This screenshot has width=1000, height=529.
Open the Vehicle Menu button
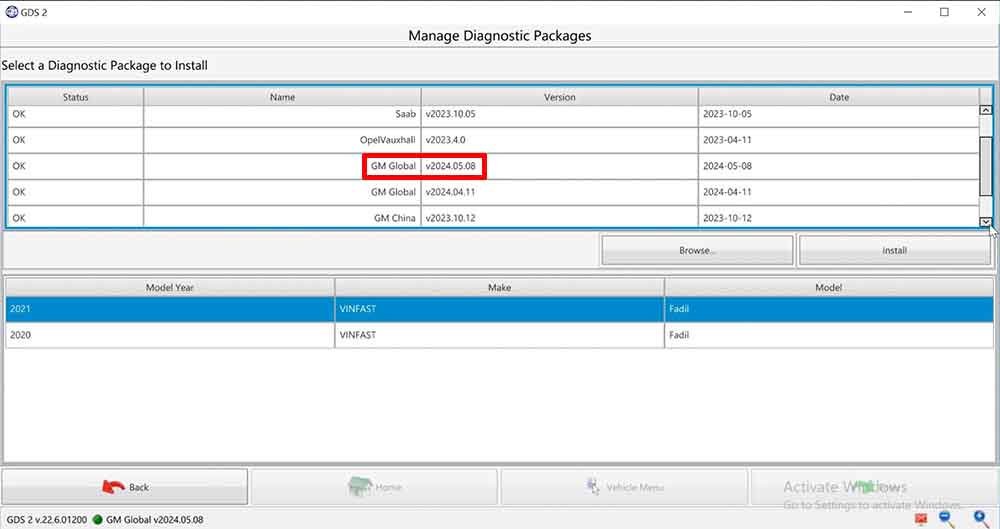(624, 487)
